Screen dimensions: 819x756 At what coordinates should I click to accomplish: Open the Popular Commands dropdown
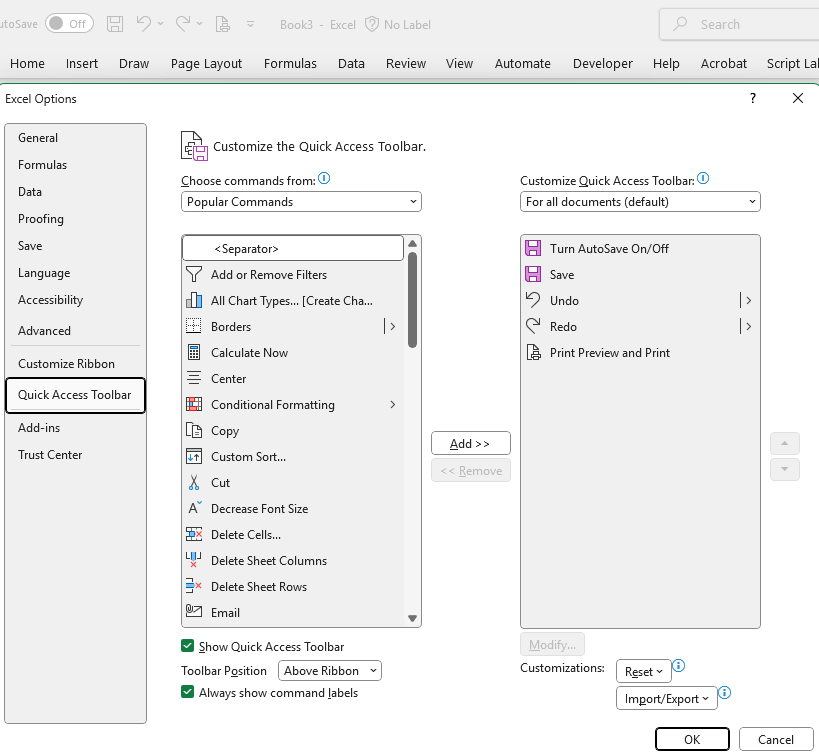[x=301, y=202]
